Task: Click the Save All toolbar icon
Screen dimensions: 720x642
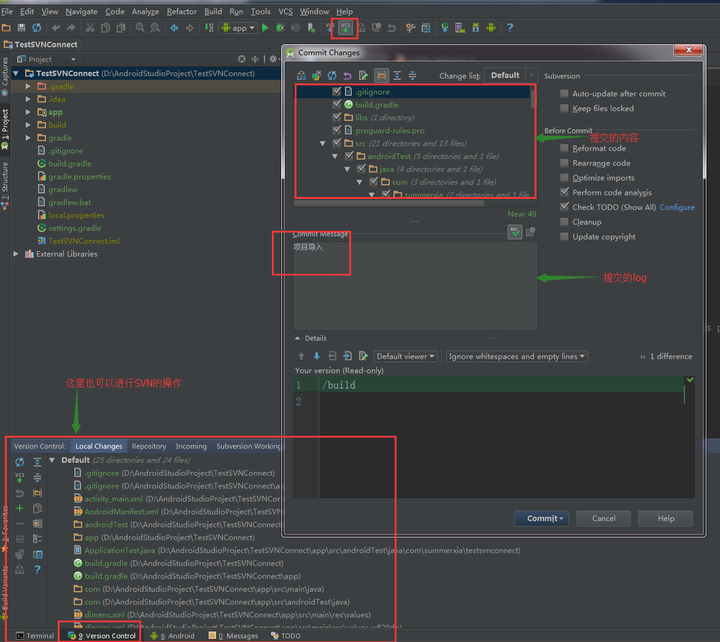Action: [21, 28]
